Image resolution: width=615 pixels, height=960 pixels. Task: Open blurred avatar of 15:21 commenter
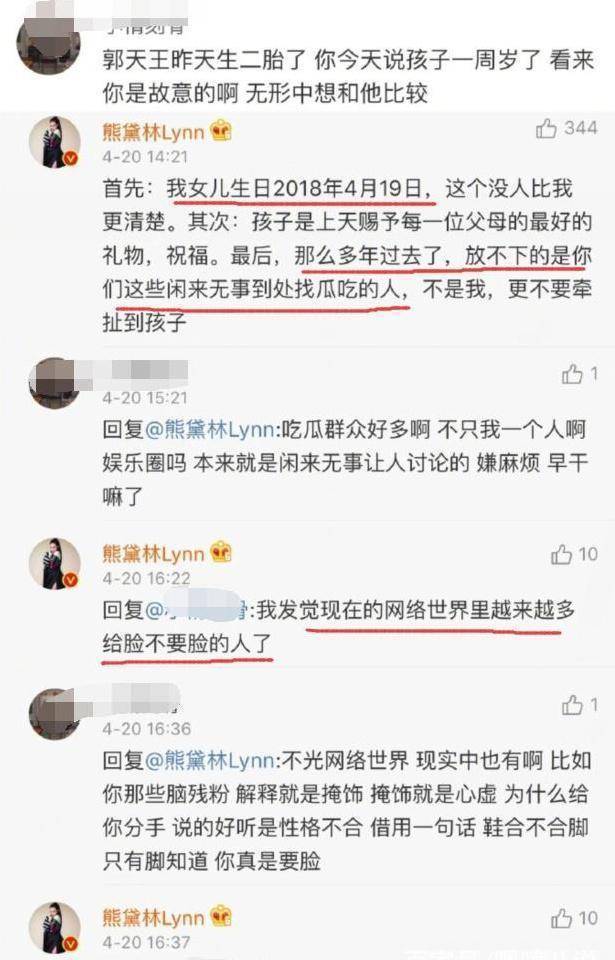click(x=54, y=383)
